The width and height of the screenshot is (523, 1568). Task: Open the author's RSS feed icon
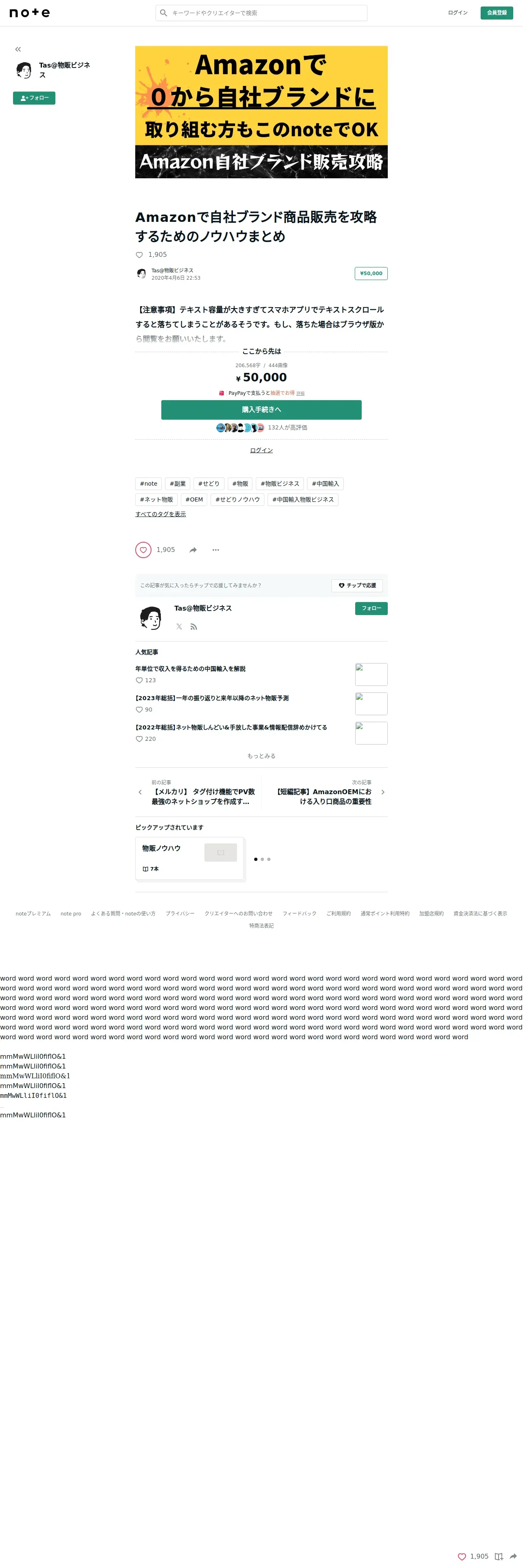click(193, 626)
